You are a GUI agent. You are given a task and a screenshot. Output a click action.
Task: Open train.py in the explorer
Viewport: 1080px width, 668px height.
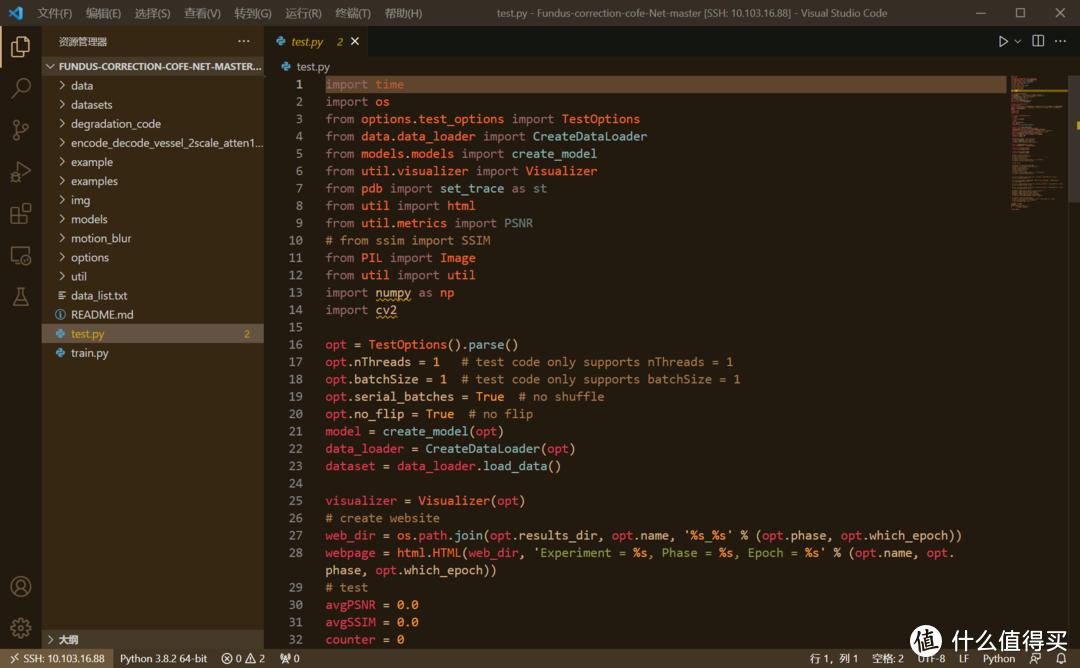point(89,353)
